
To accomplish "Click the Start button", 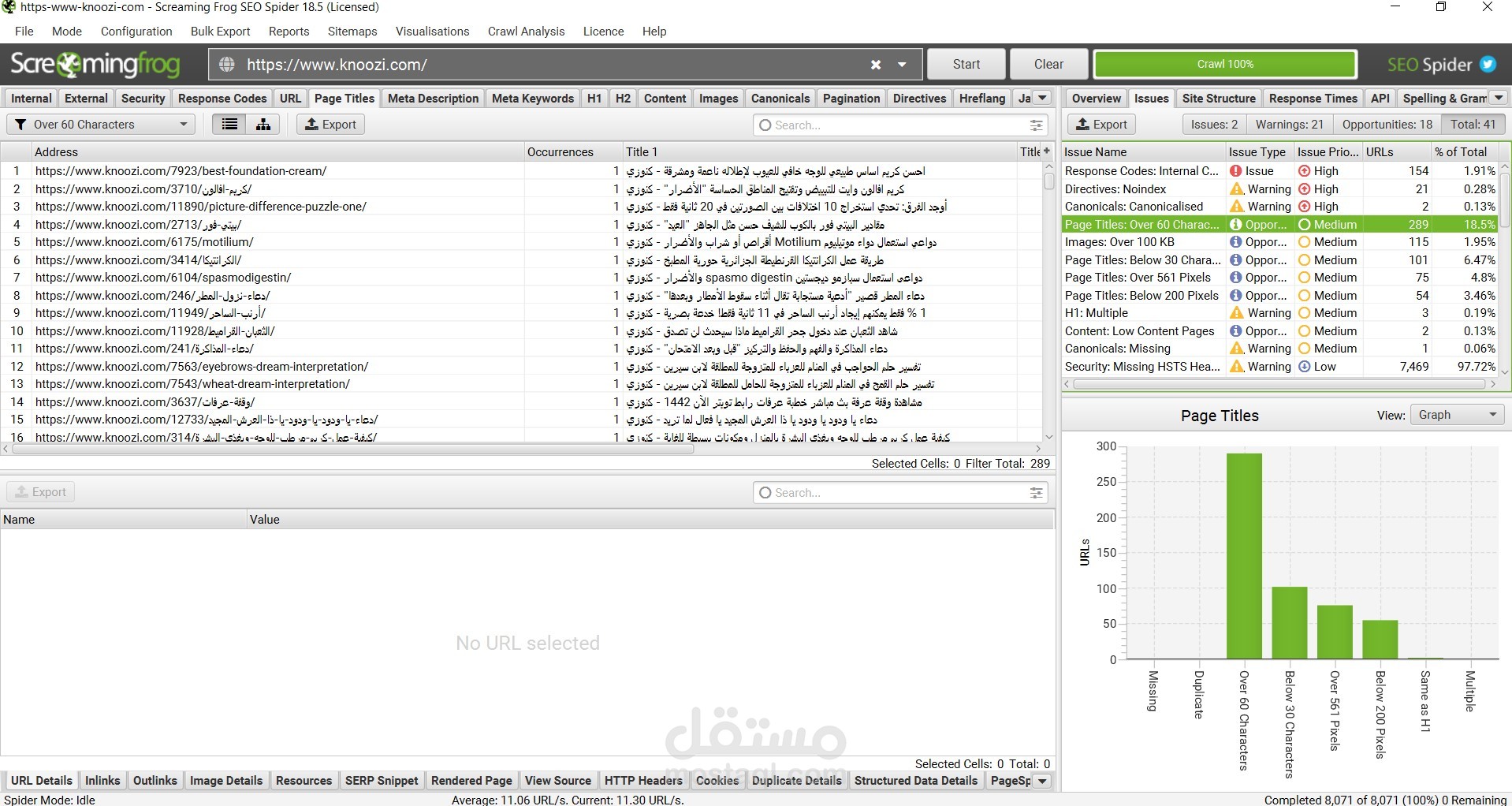I will (966, 65).
